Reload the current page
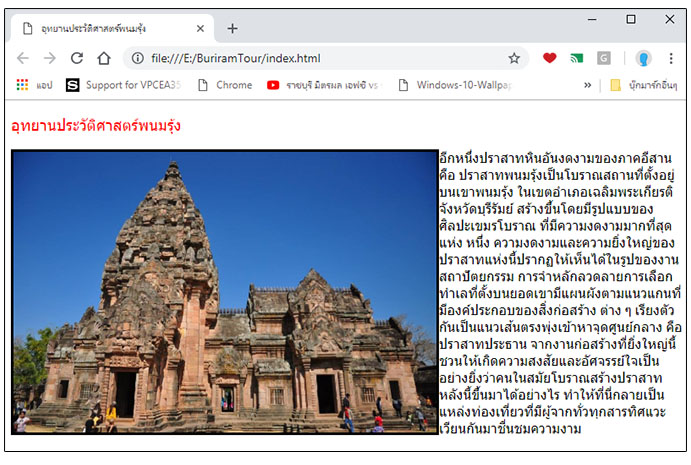Screen dimensions: 691x465 (x=76, y=58)
